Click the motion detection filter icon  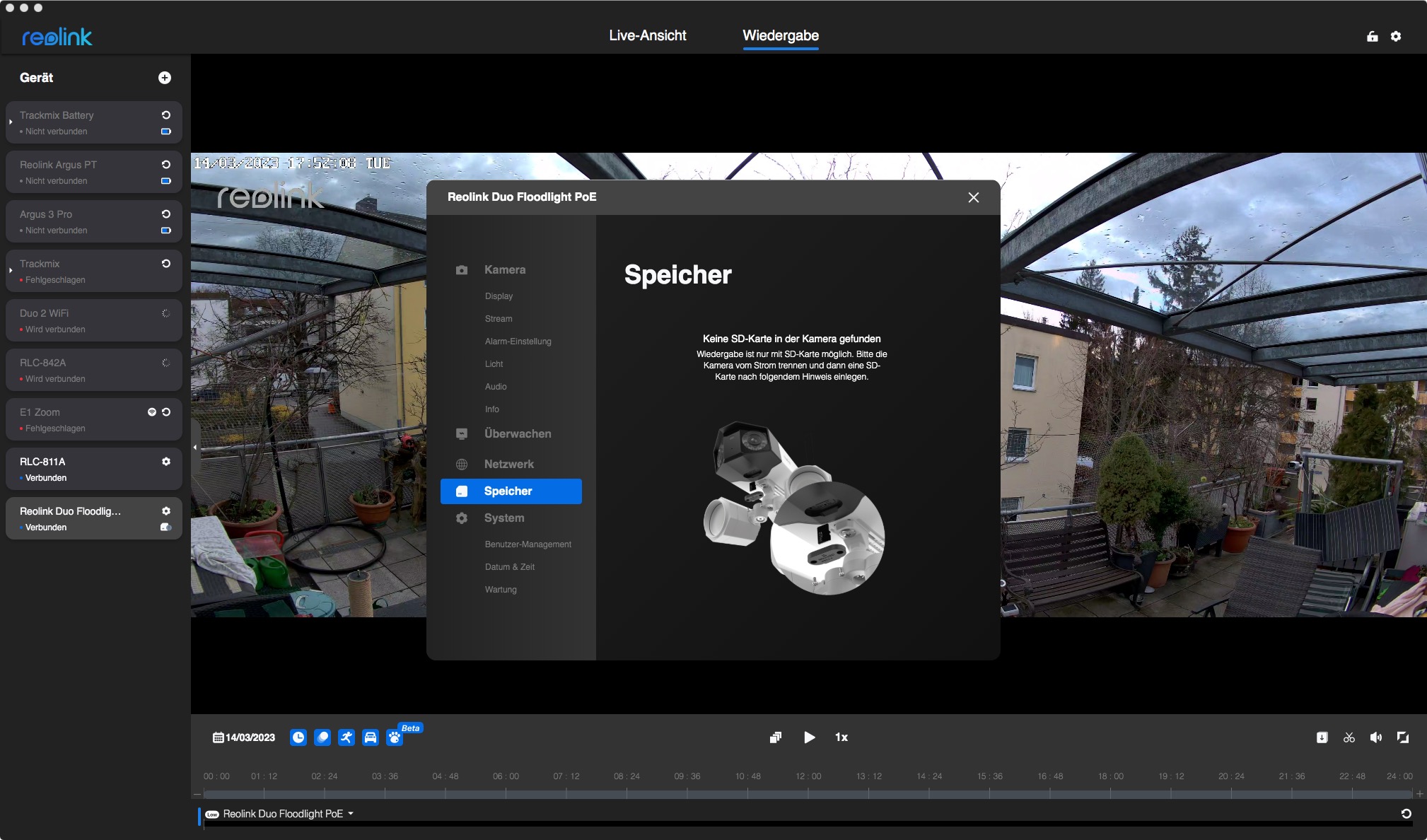(322, 737)
